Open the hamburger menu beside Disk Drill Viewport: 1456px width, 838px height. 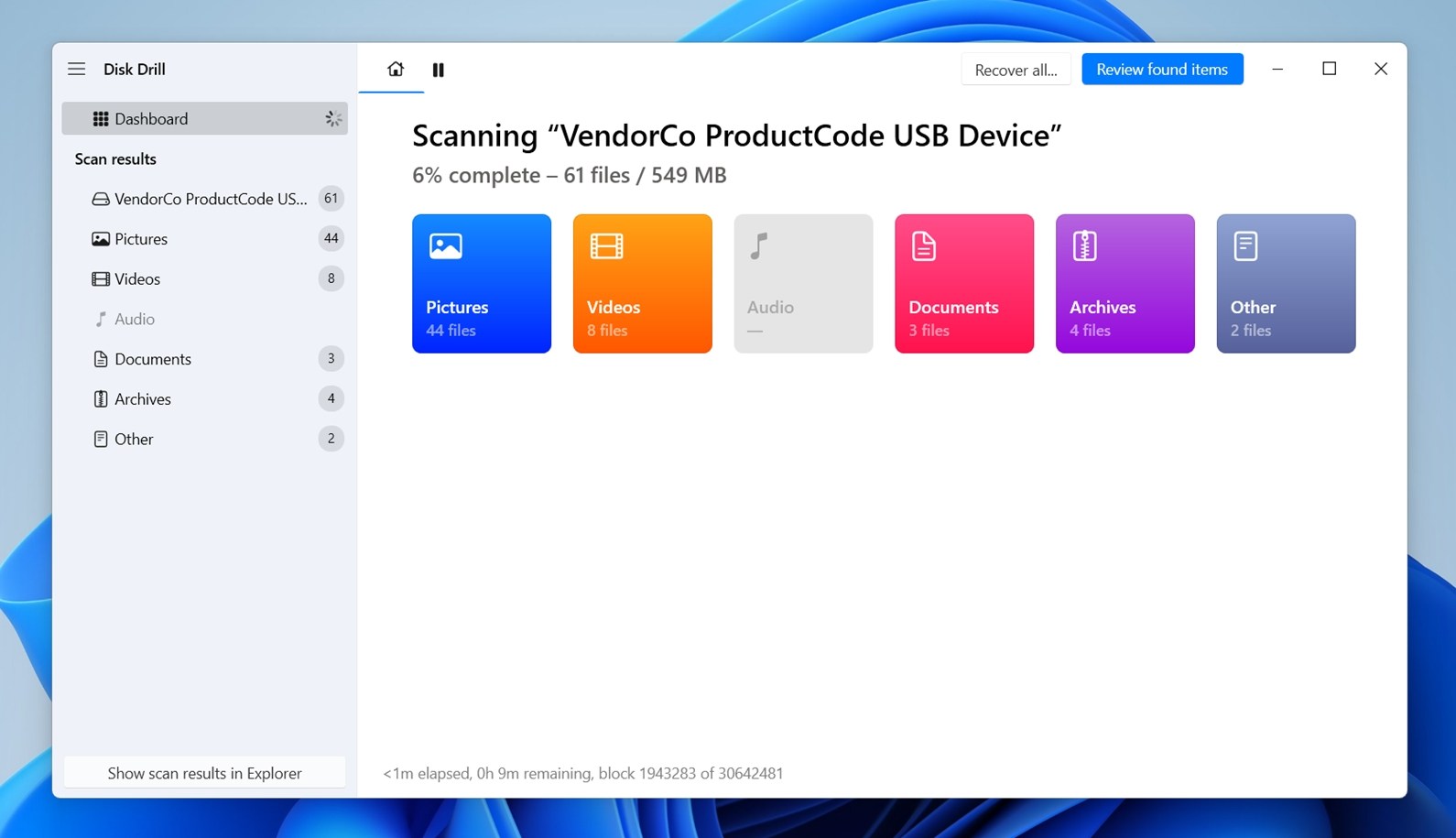[77, 69]
